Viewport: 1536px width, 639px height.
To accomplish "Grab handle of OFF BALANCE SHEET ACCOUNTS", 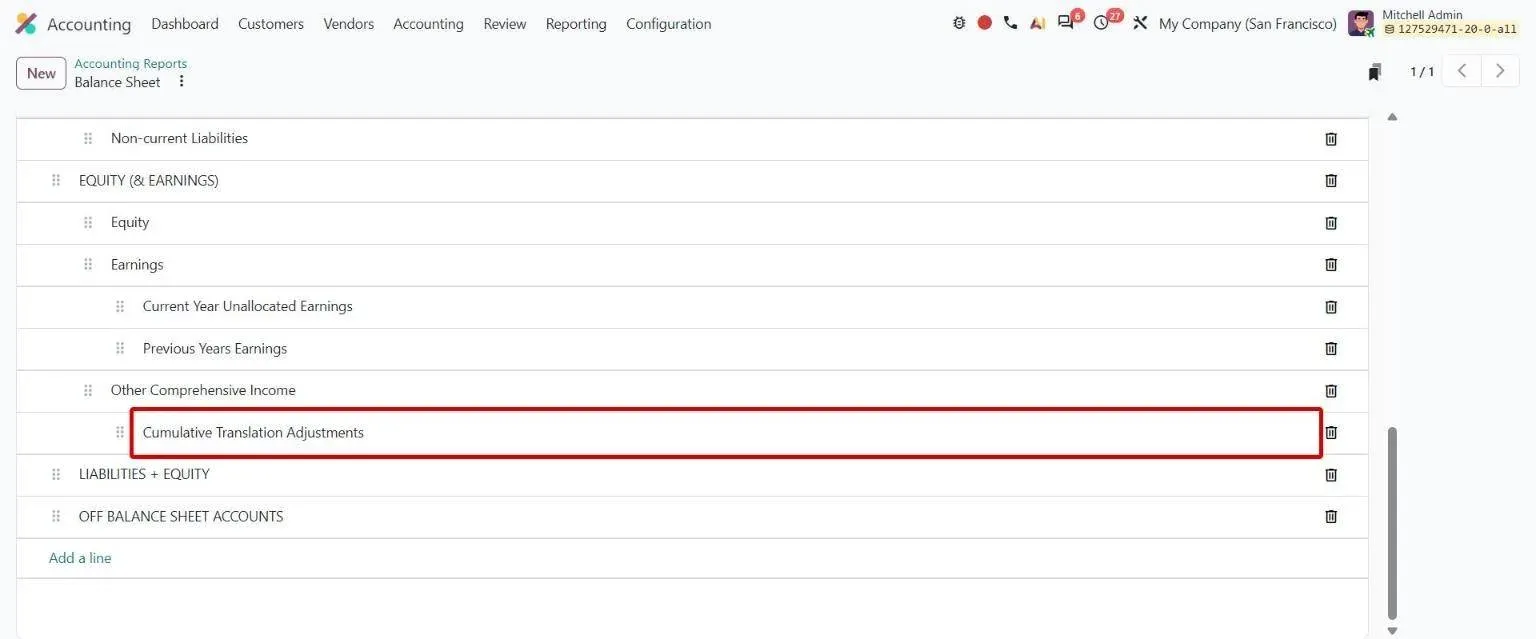I will click(x=56, y=517).
